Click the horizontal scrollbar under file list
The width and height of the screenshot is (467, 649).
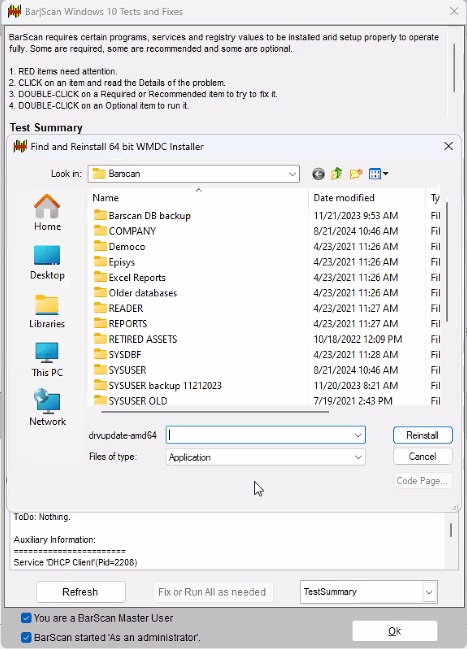coord(215,412)
